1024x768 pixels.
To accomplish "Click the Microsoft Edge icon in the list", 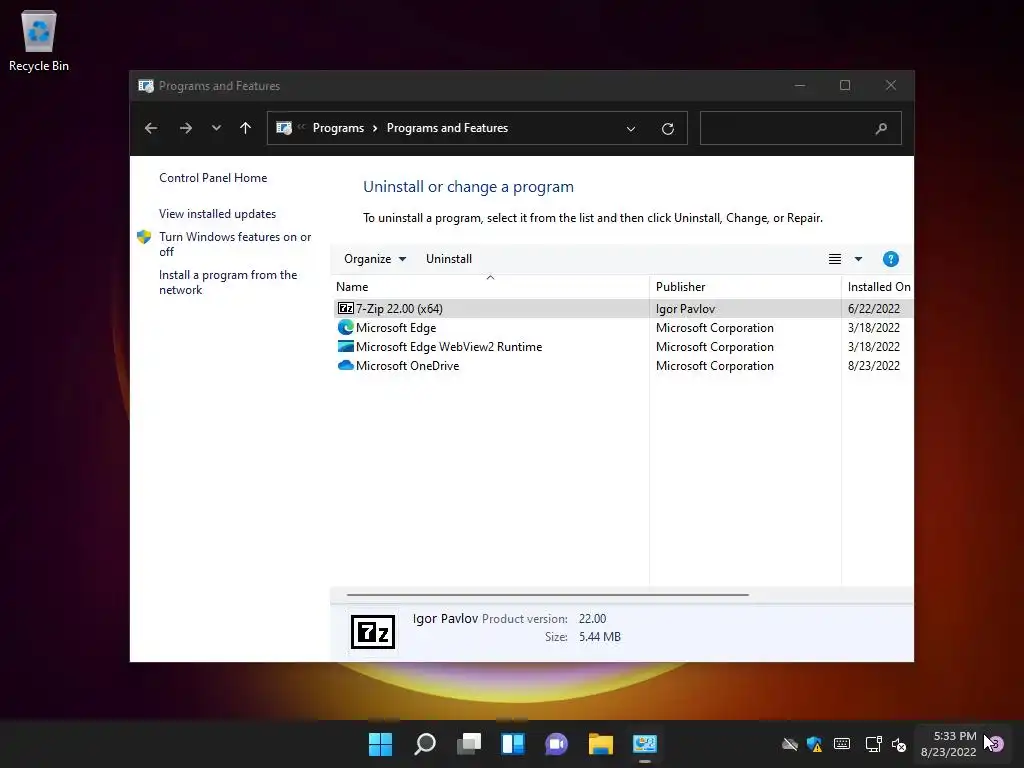I will click(345, 327).
